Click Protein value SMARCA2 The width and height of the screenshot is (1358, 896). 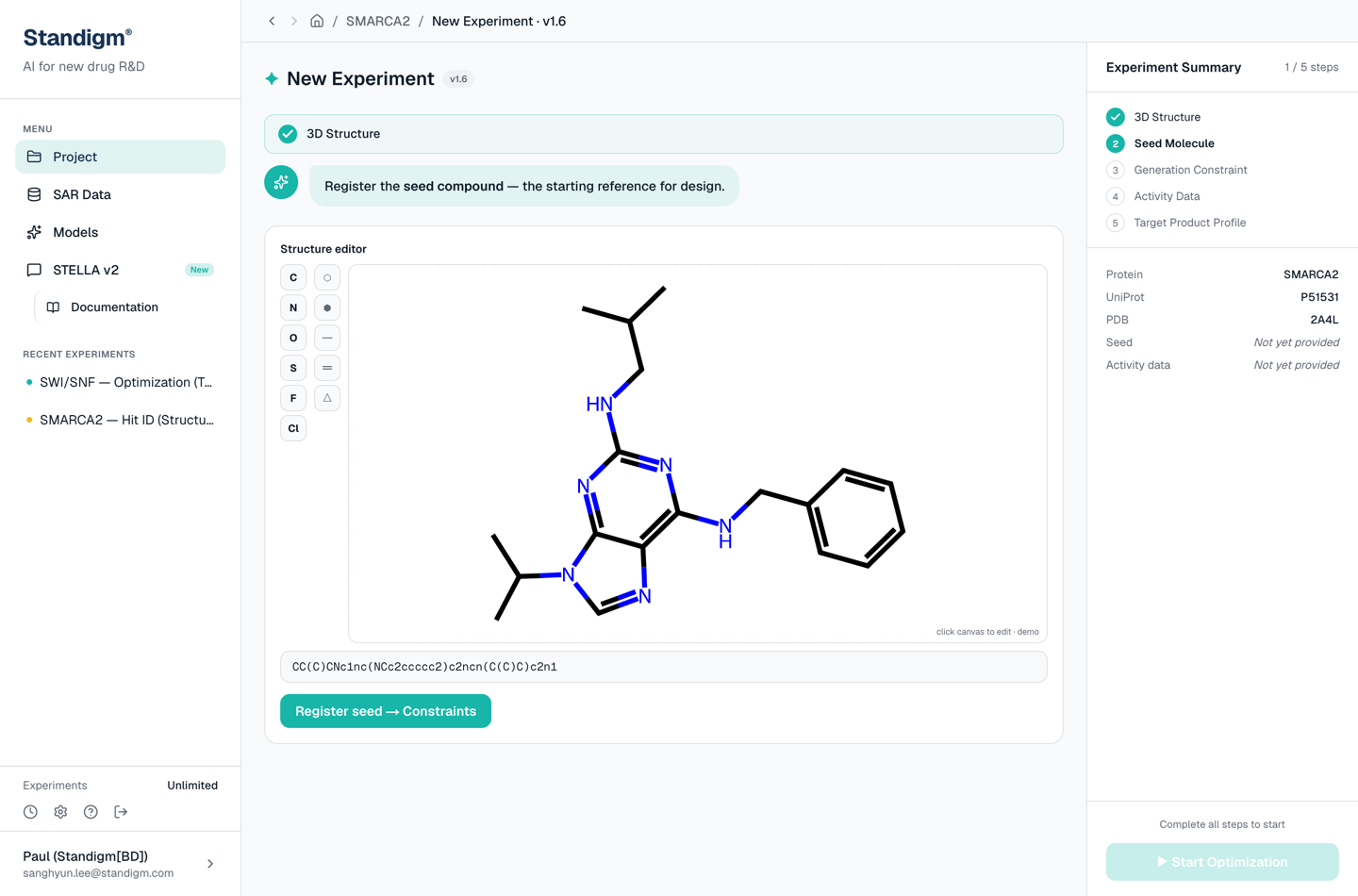point(1311,274)
